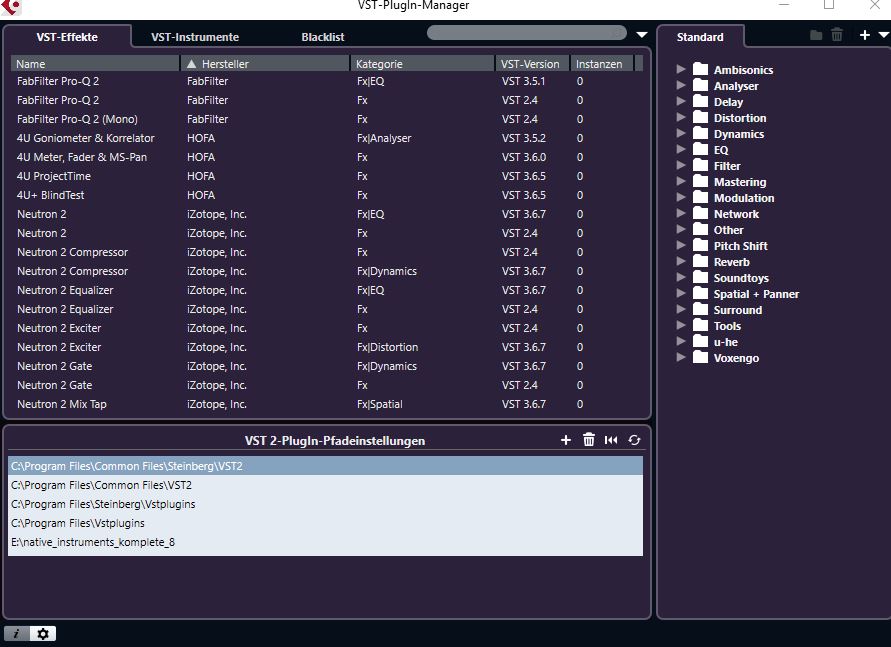Switch to the VST-Instrumente tab

pos(195,37)
